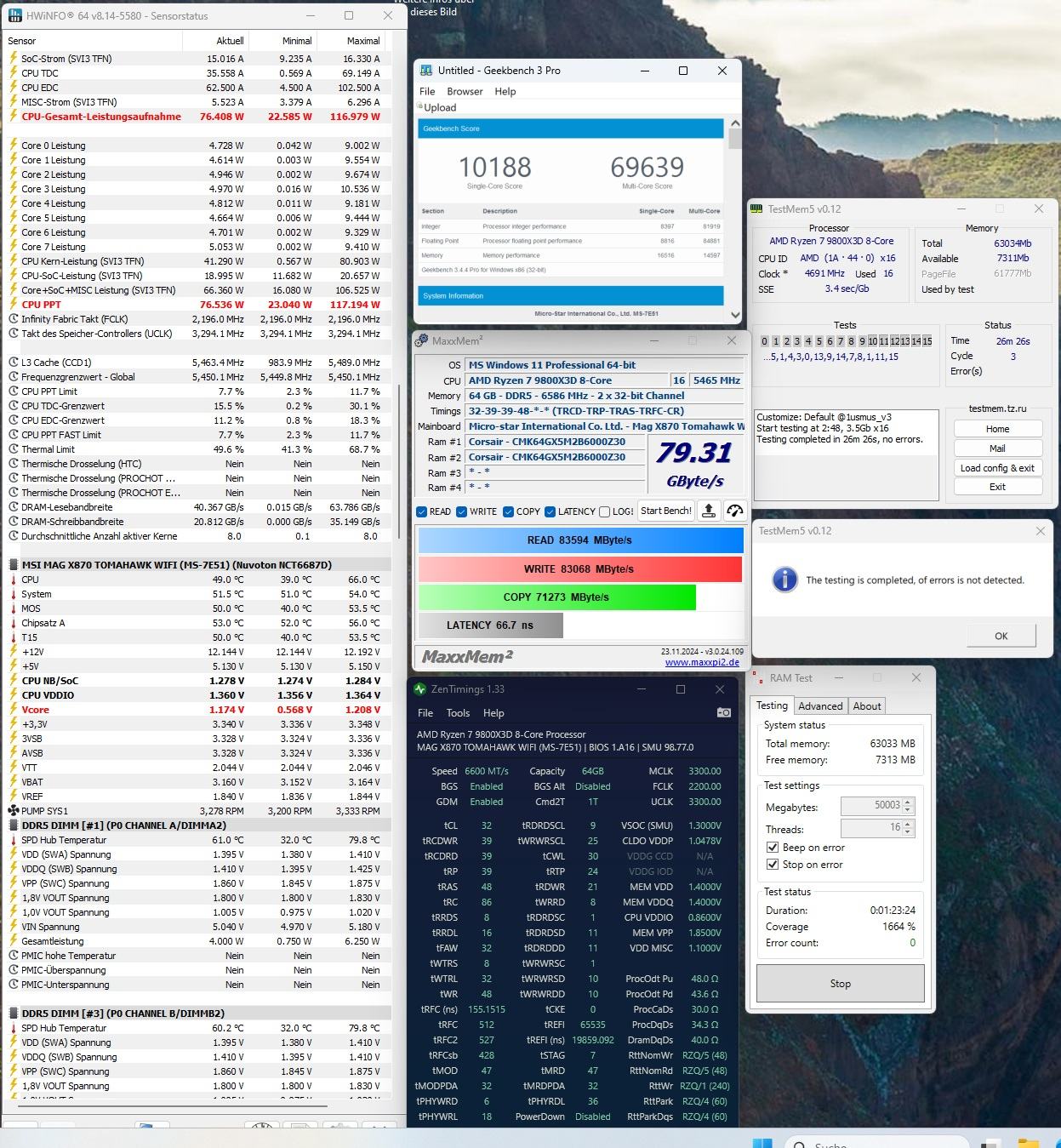Uncheck the LATENCY checkbox in MaxxMem

pyautogui.click(x=550, y=511)
